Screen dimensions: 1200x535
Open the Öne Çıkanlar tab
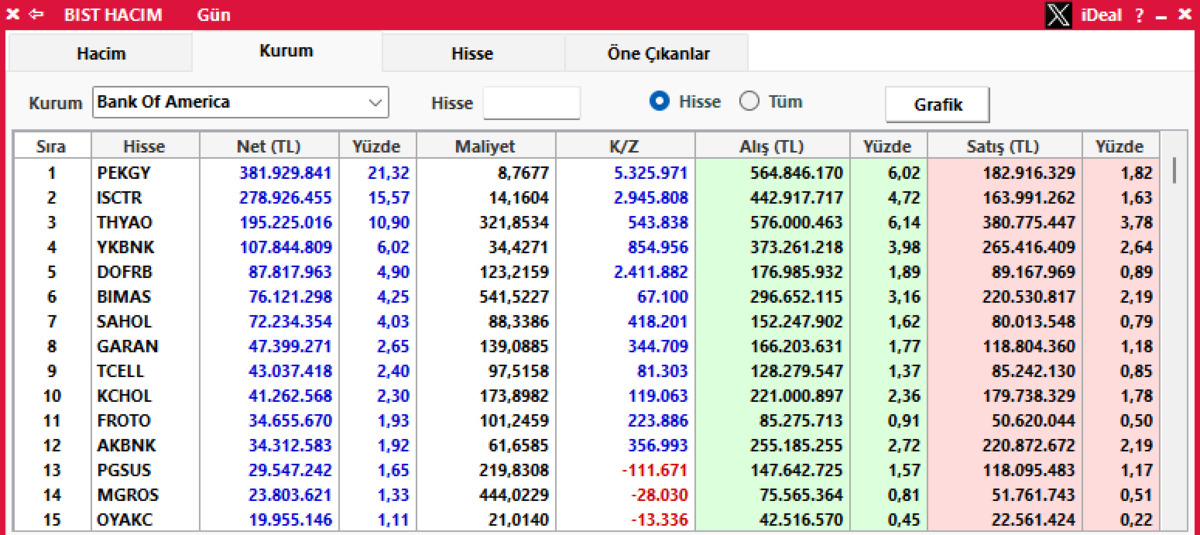pyautogui.click(x=658, y=54)
